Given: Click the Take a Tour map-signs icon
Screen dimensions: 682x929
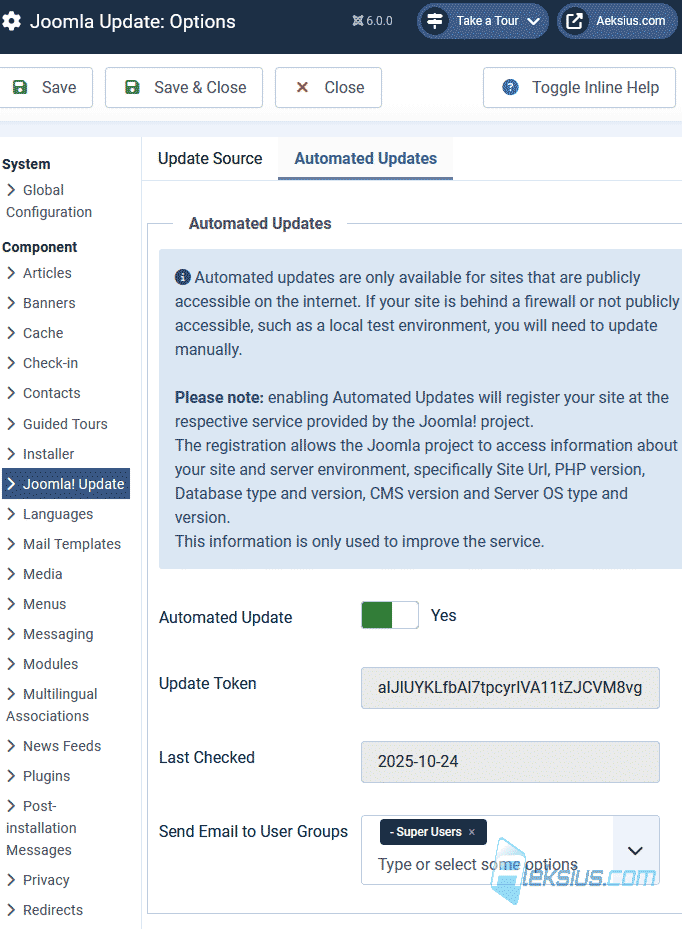Looking at the screenshot, I should click(x=435, y=21).
